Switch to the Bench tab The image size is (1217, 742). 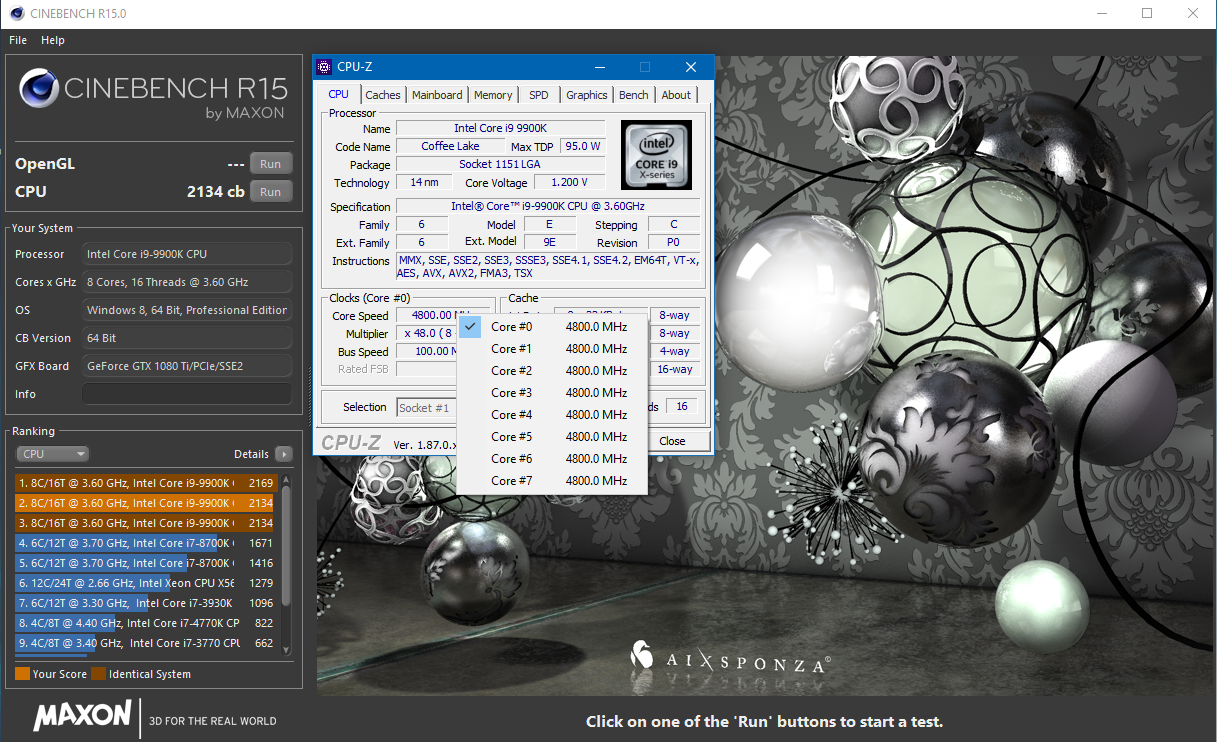633,94
